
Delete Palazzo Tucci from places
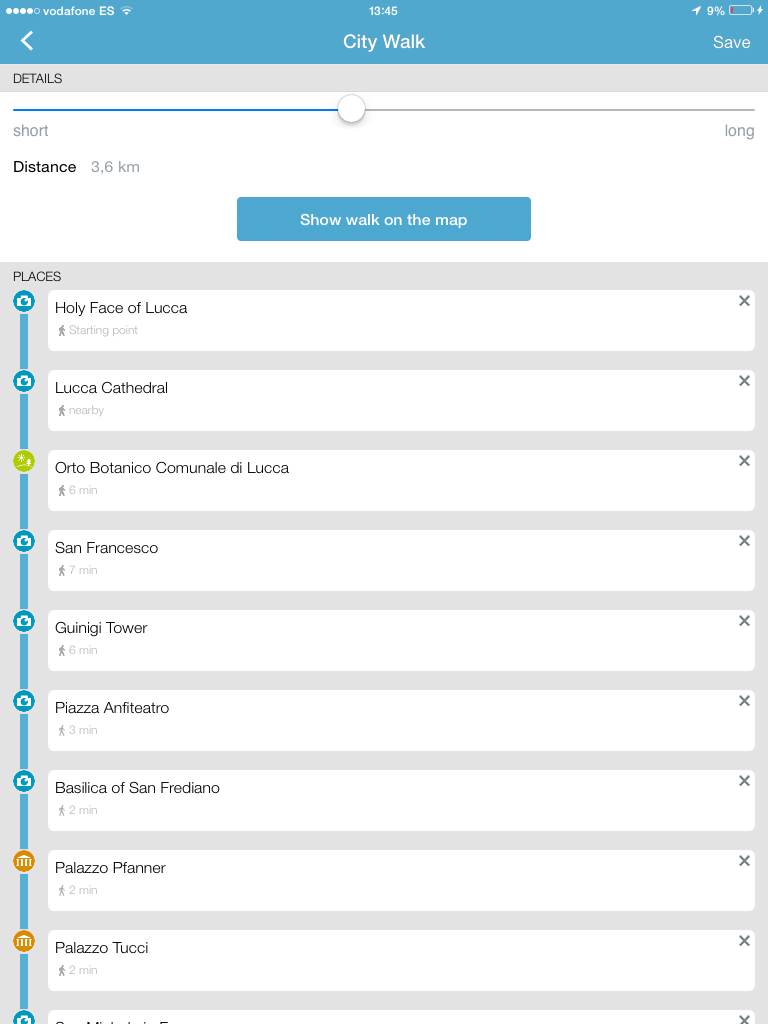pos(744,941)
